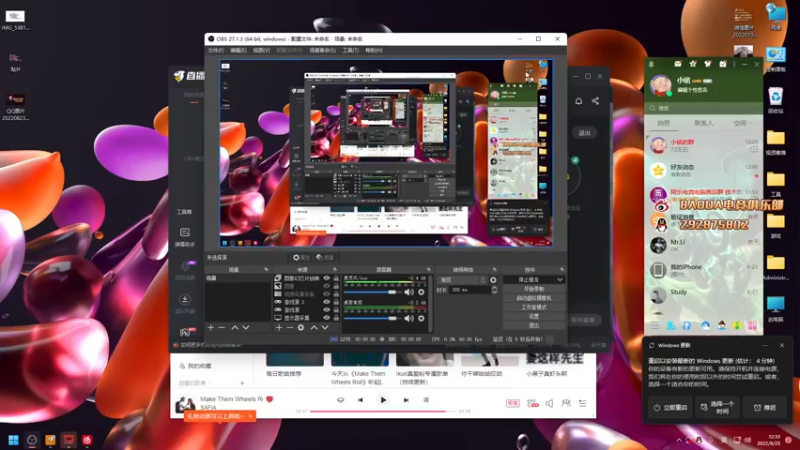Click the music player volume speaker icon
This screenshot has height=450, width=800.
(549, 403)
